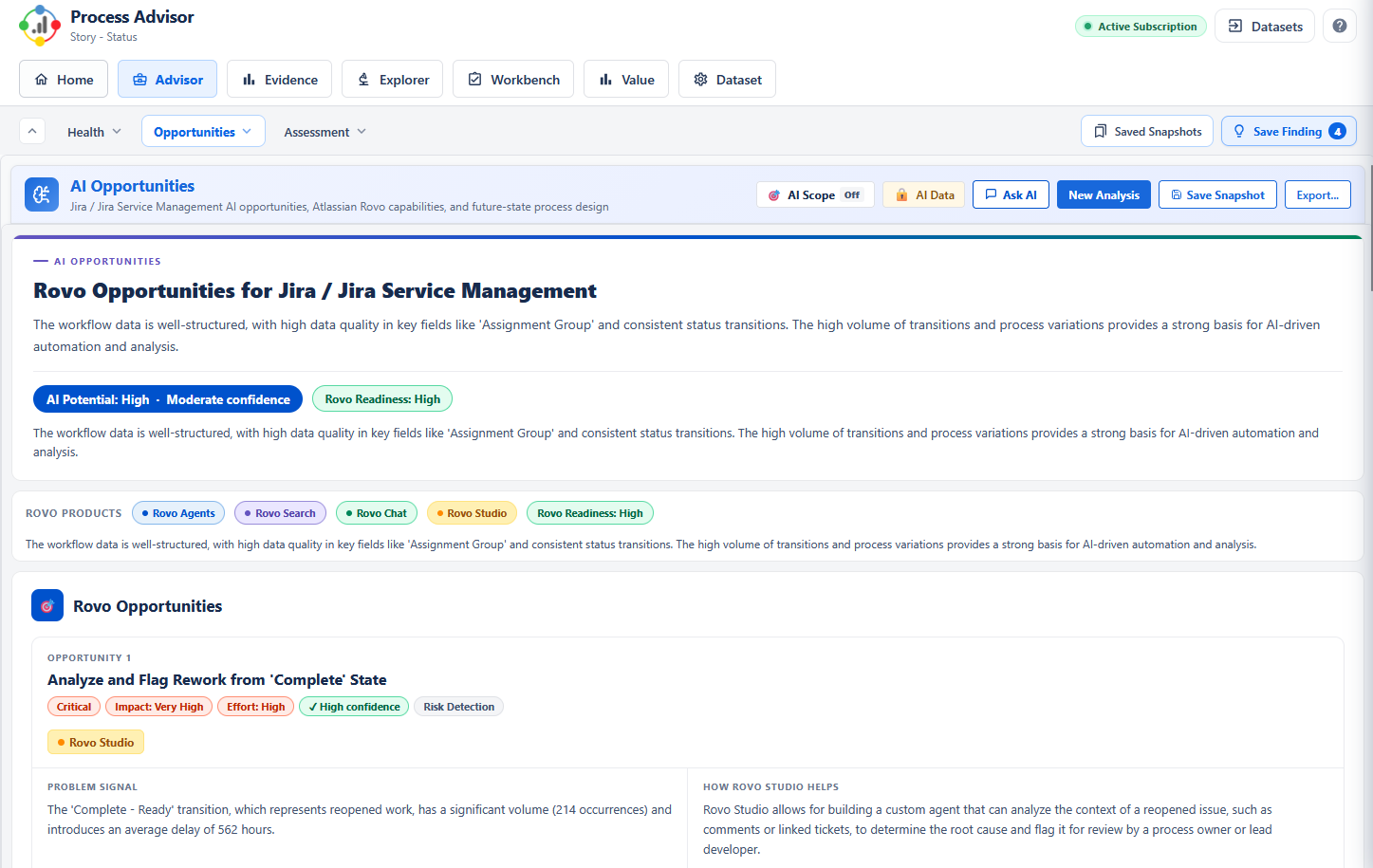Click the lightbulb icon on Save Finding
This screenshot has height=868, width=1373.
pyautogui.click(x=1239, y=132)
